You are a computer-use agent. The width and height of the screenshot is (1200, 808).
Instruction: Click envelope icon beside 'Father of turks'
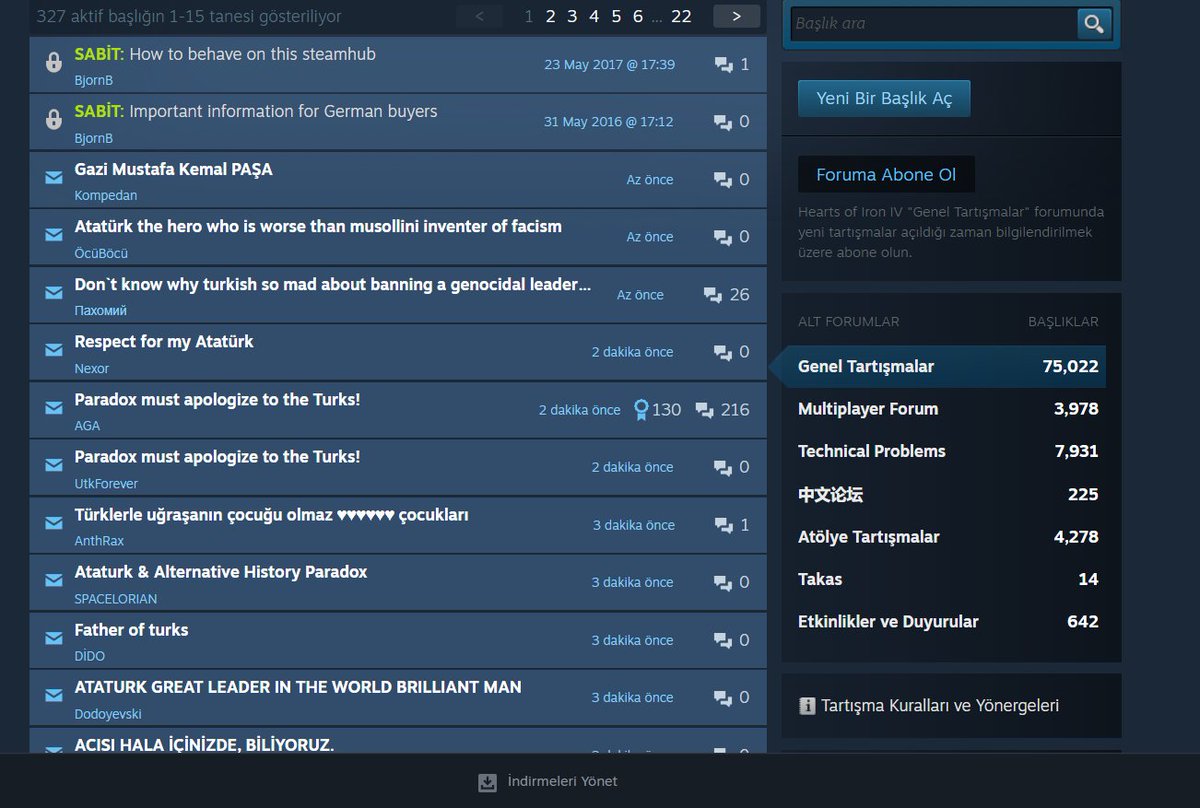pyautogui.click(x=54, y=639)
